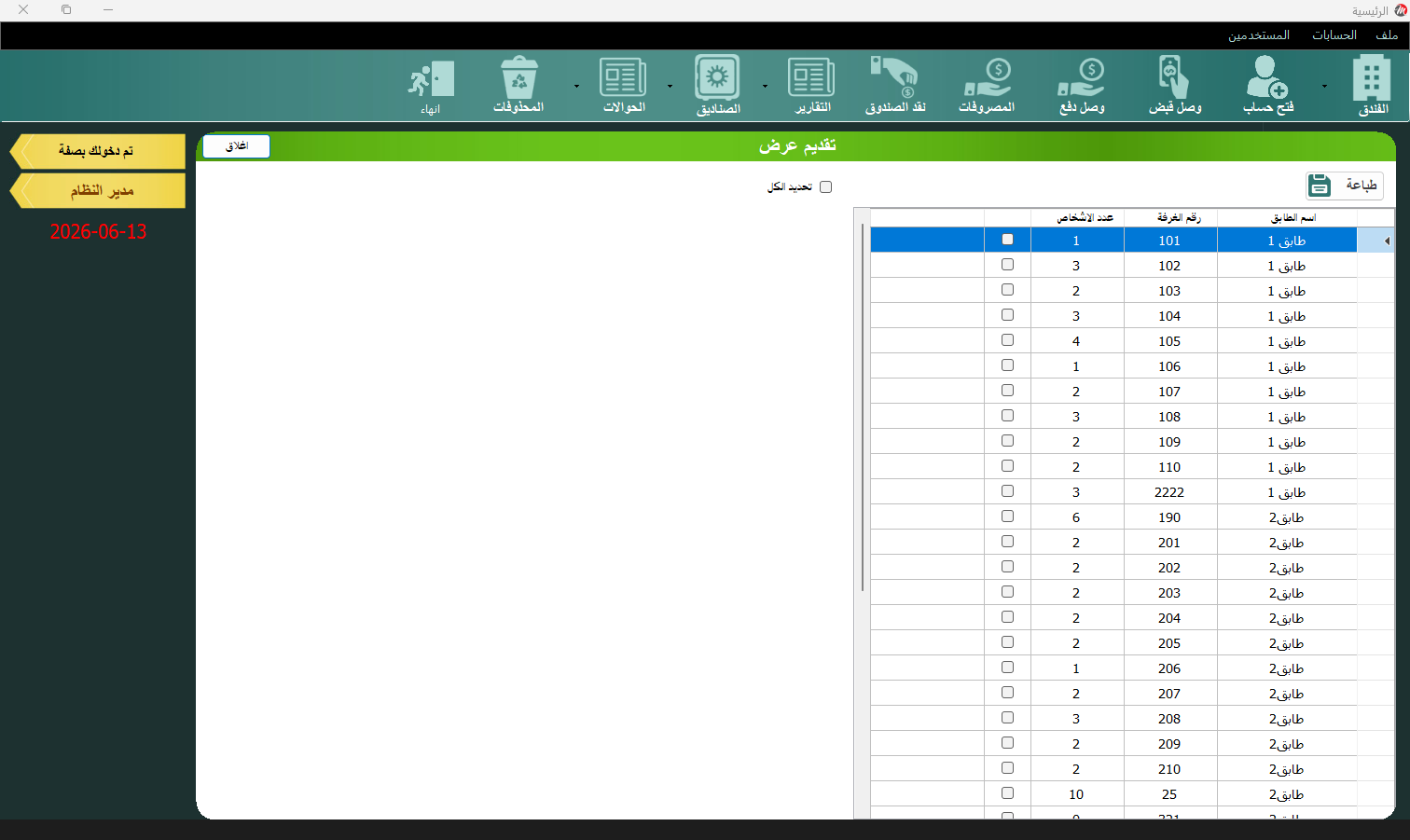Click the طباعة print button
Viewport: 1410px width, 840px height.
pyautogui.click(x=1344, y=186)
